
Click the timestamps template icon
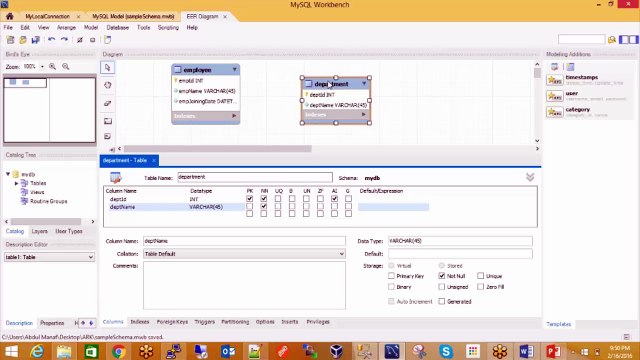coord(555,80)
